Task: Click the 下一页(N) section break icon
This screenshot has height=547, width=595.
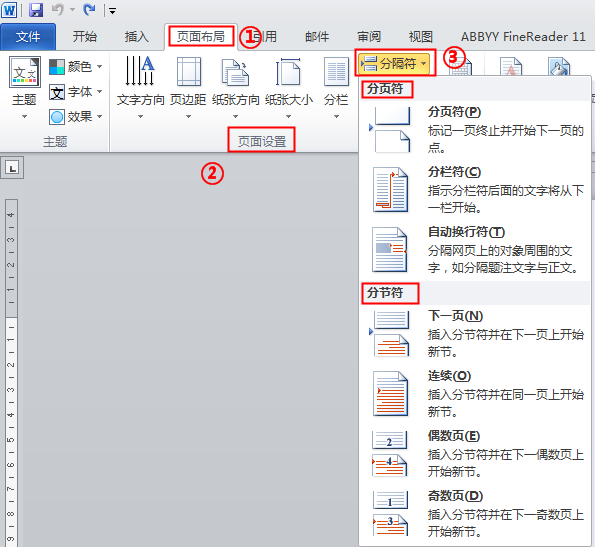Action: point(390,334)
